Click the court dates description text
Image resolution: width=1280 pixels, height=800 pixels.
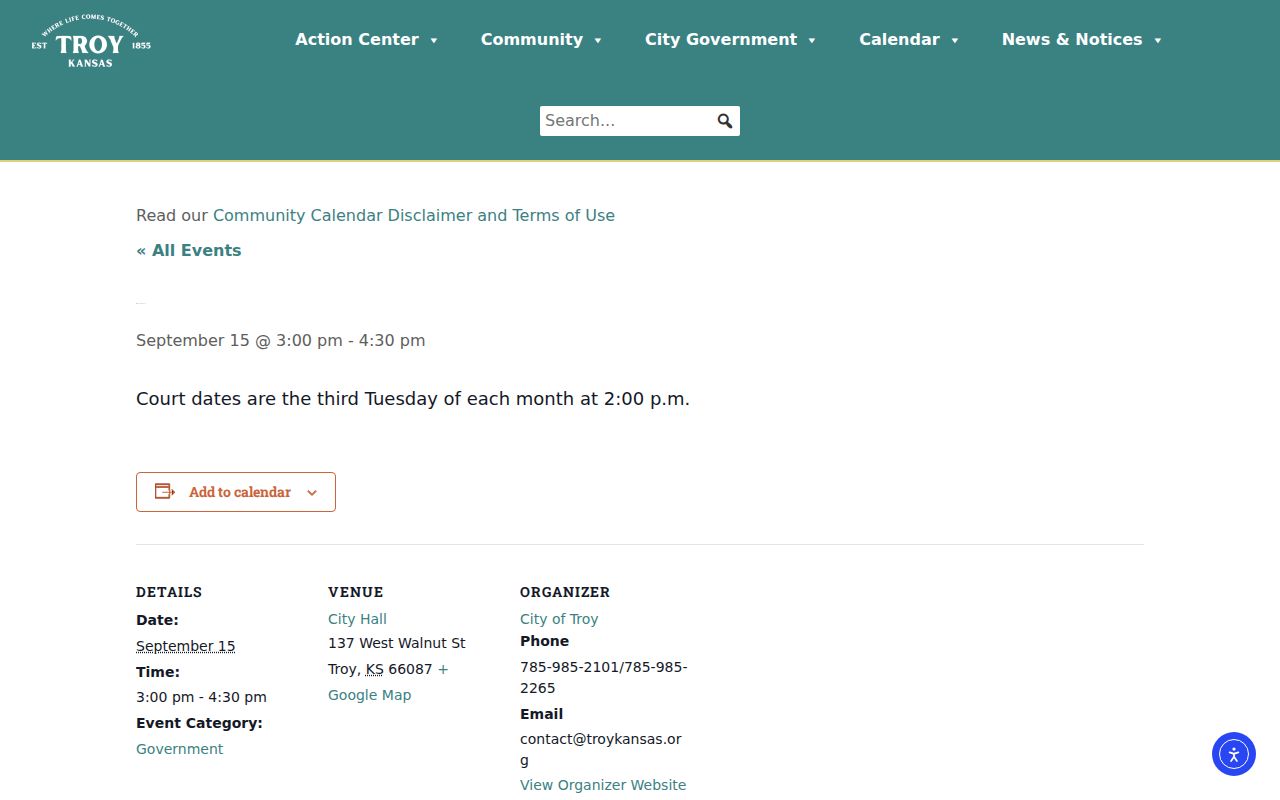point(413,399)
